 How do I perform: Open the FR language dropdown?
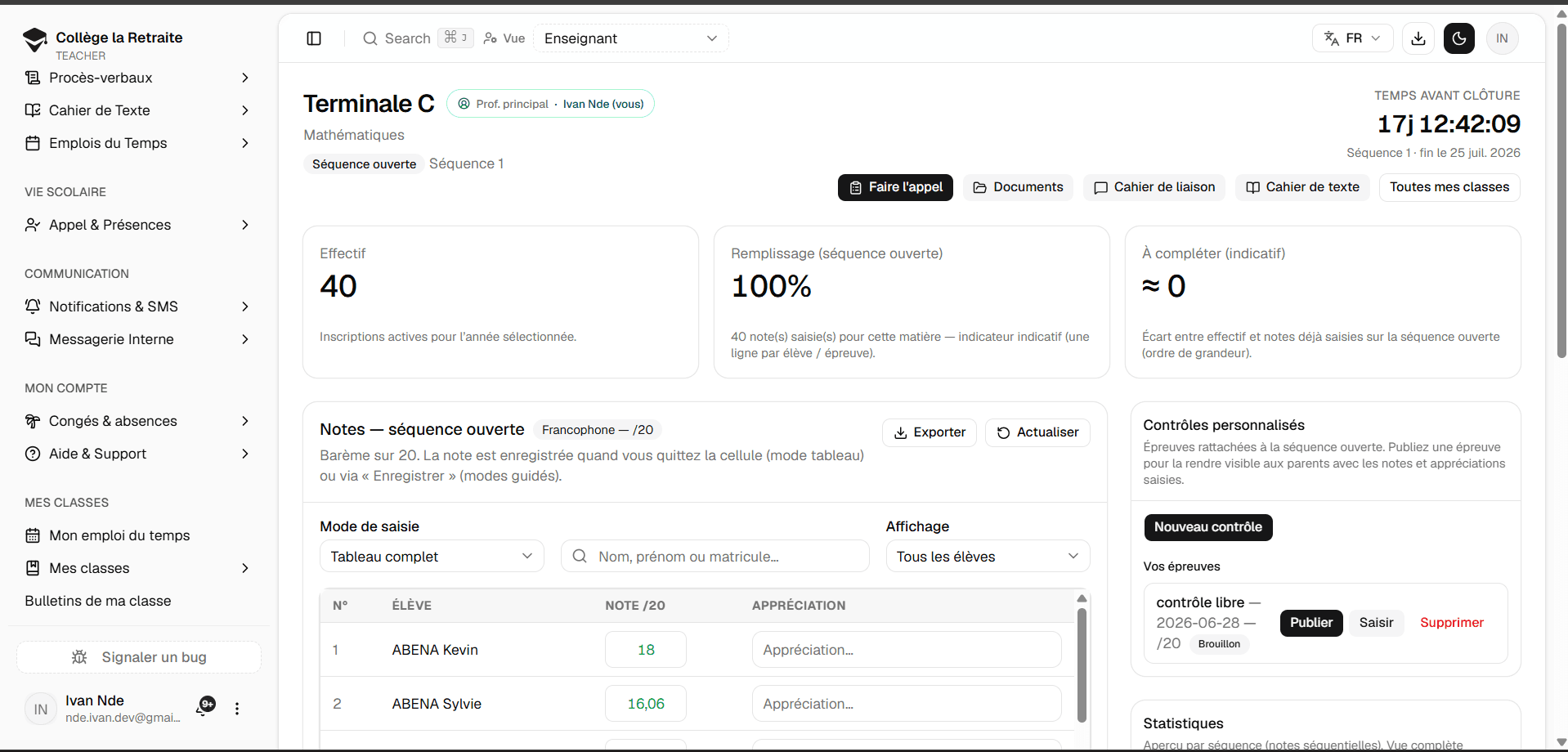tap(1352, 38)
